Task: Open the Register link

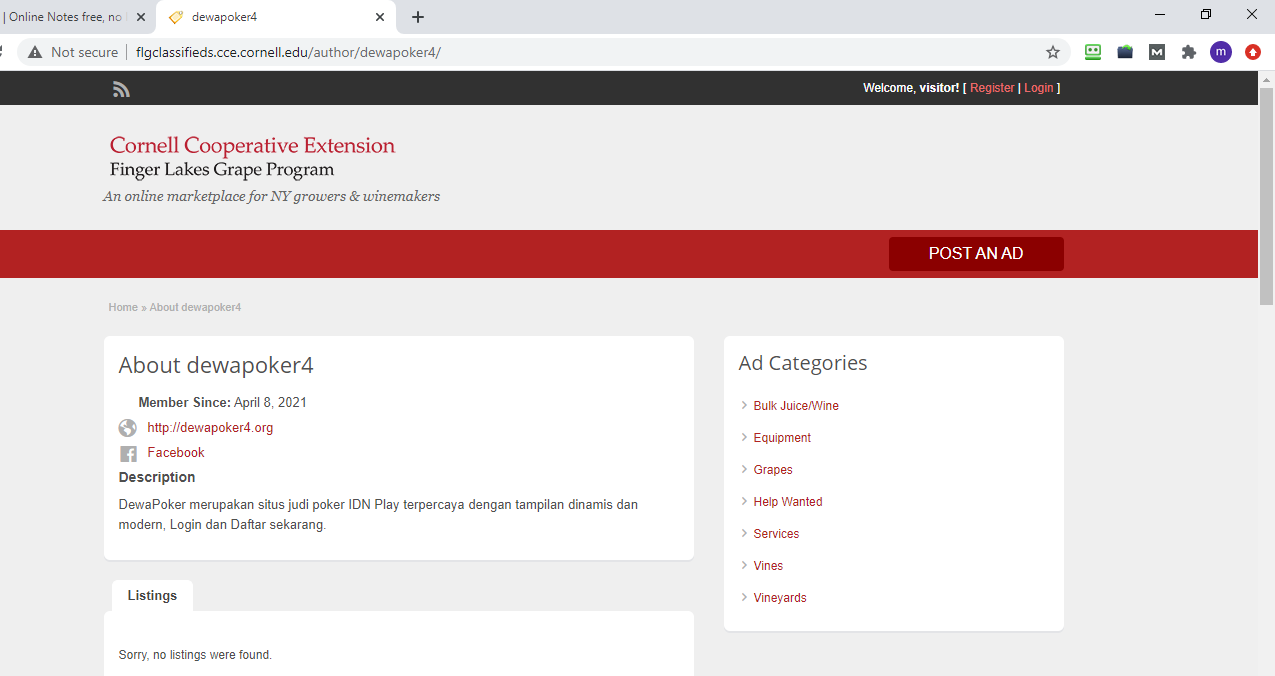Action: tap(992, 88)
